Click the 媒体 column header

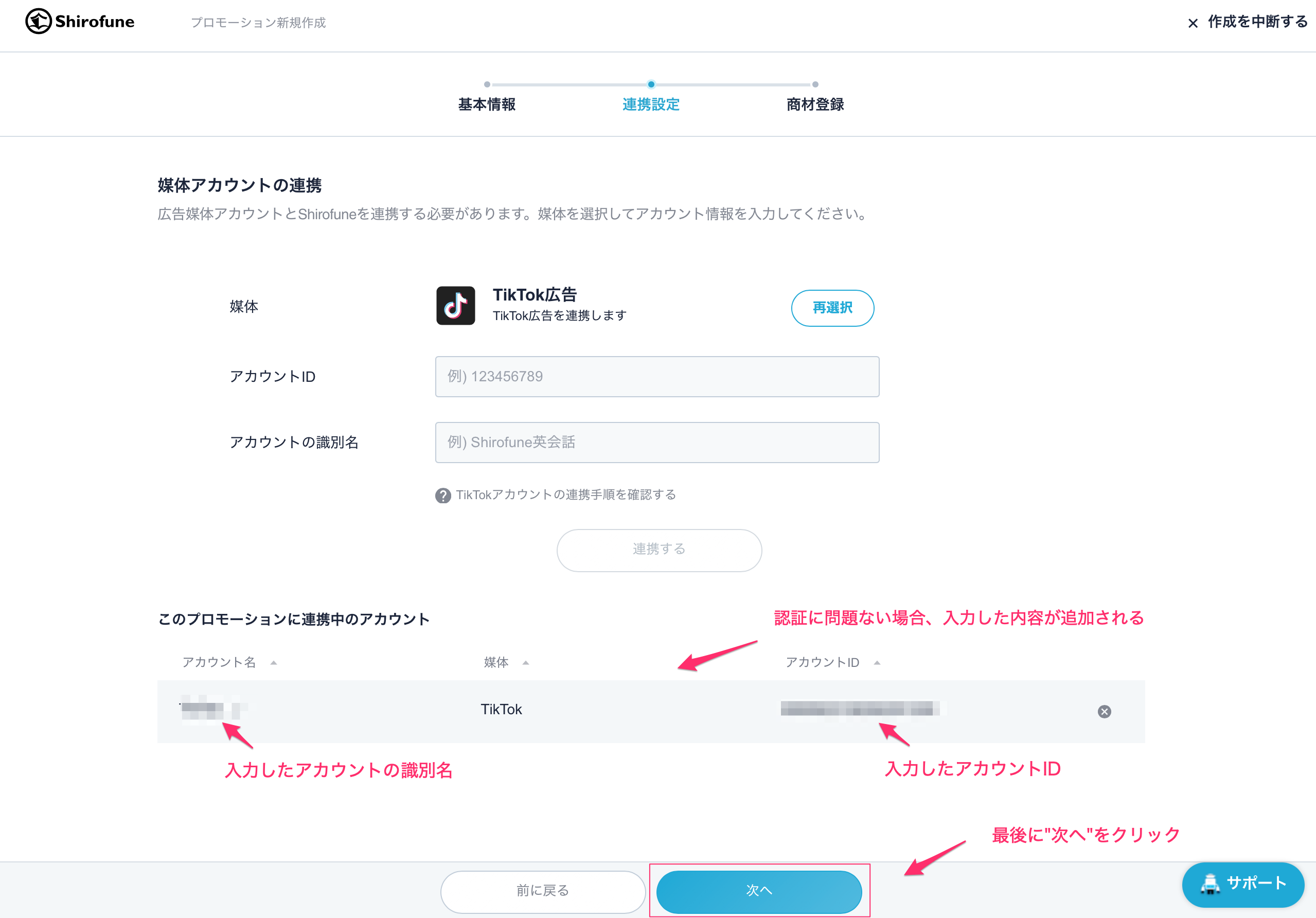(496, 662)
